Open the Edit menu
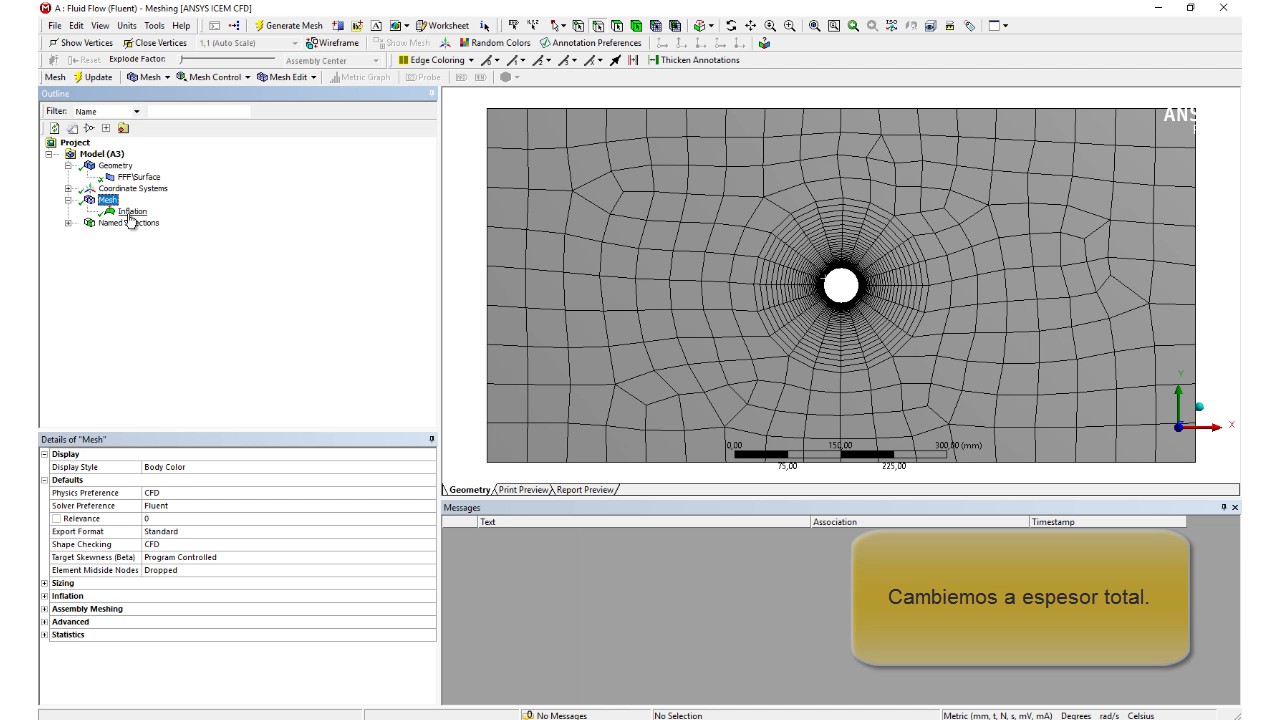Viewport: 1280px width, 720px height. click(76, 26)
